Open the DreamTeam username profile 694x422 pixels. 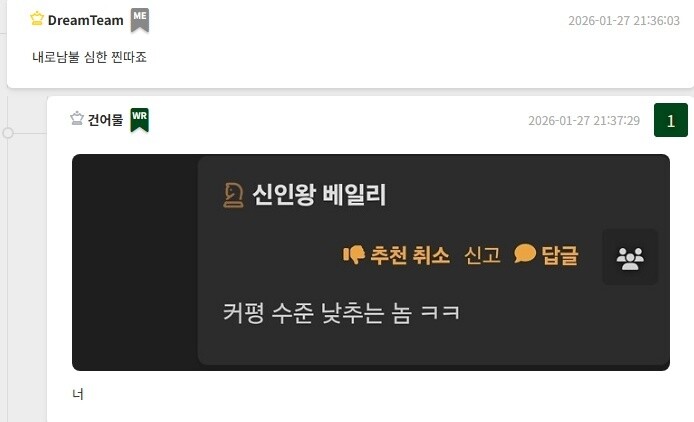(x=85, y=20)
